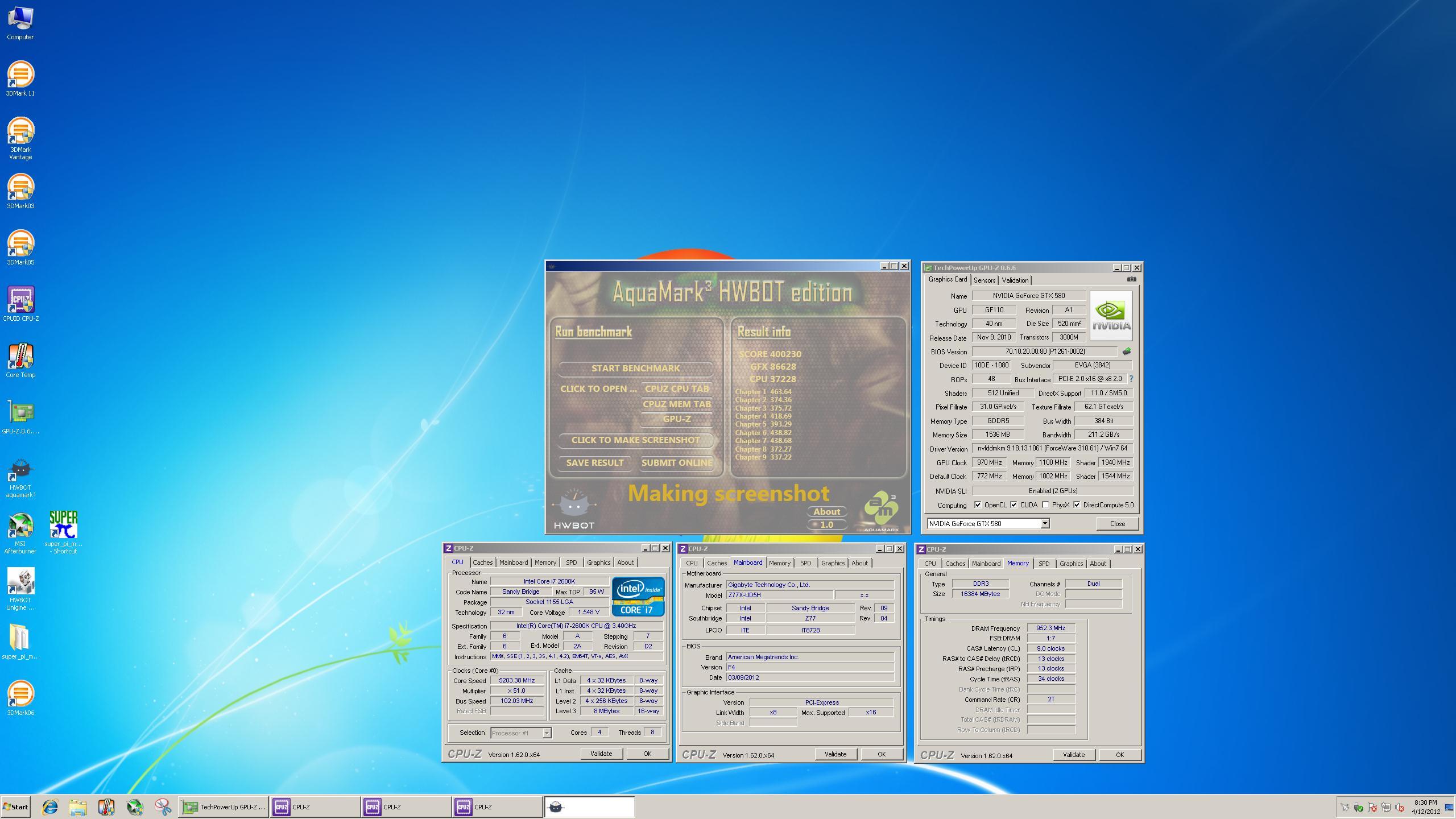Click the About button in AquaMark
This screenshot has height=819, width=1456.
click(827, 512)
